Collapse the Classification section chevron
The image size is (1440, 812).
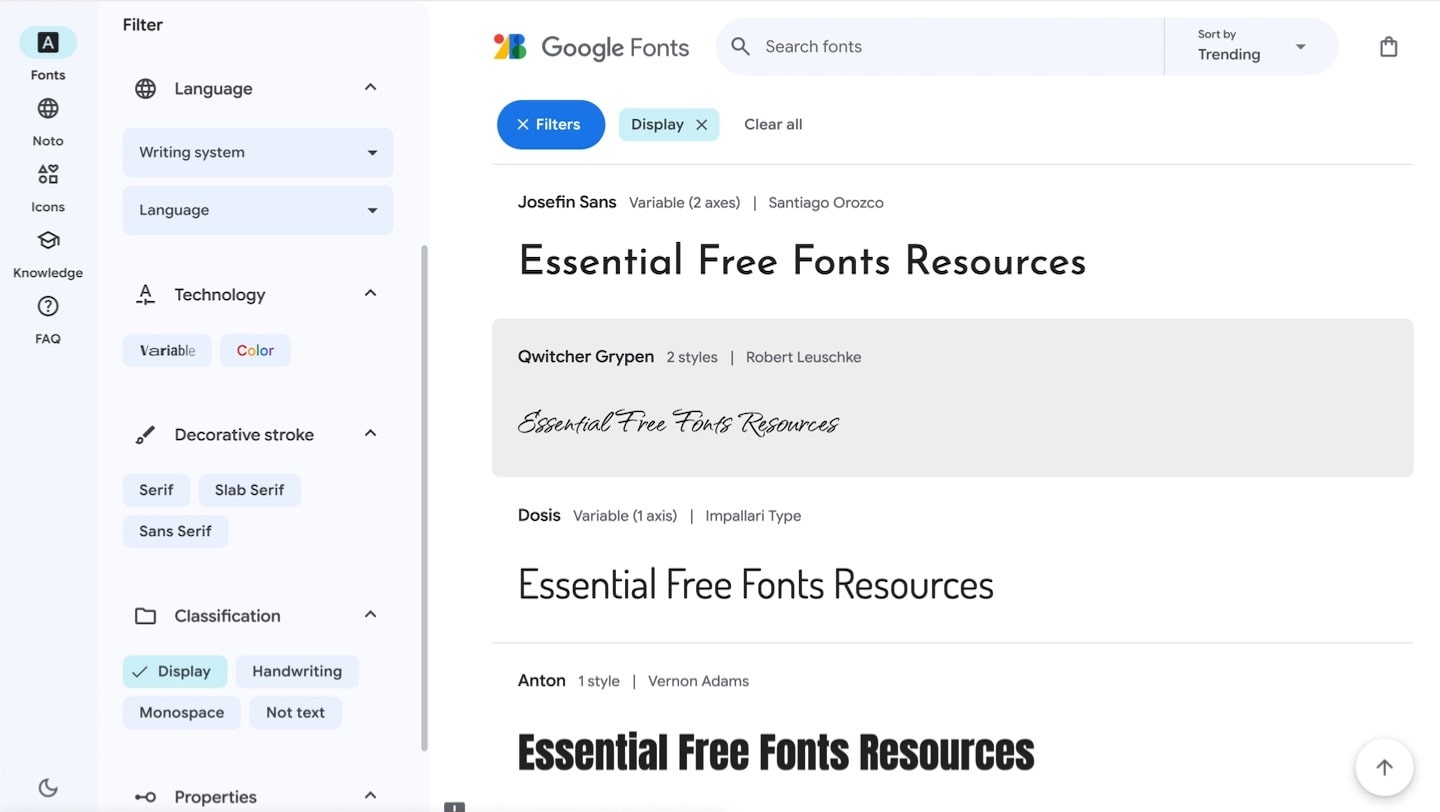point(370,616)
